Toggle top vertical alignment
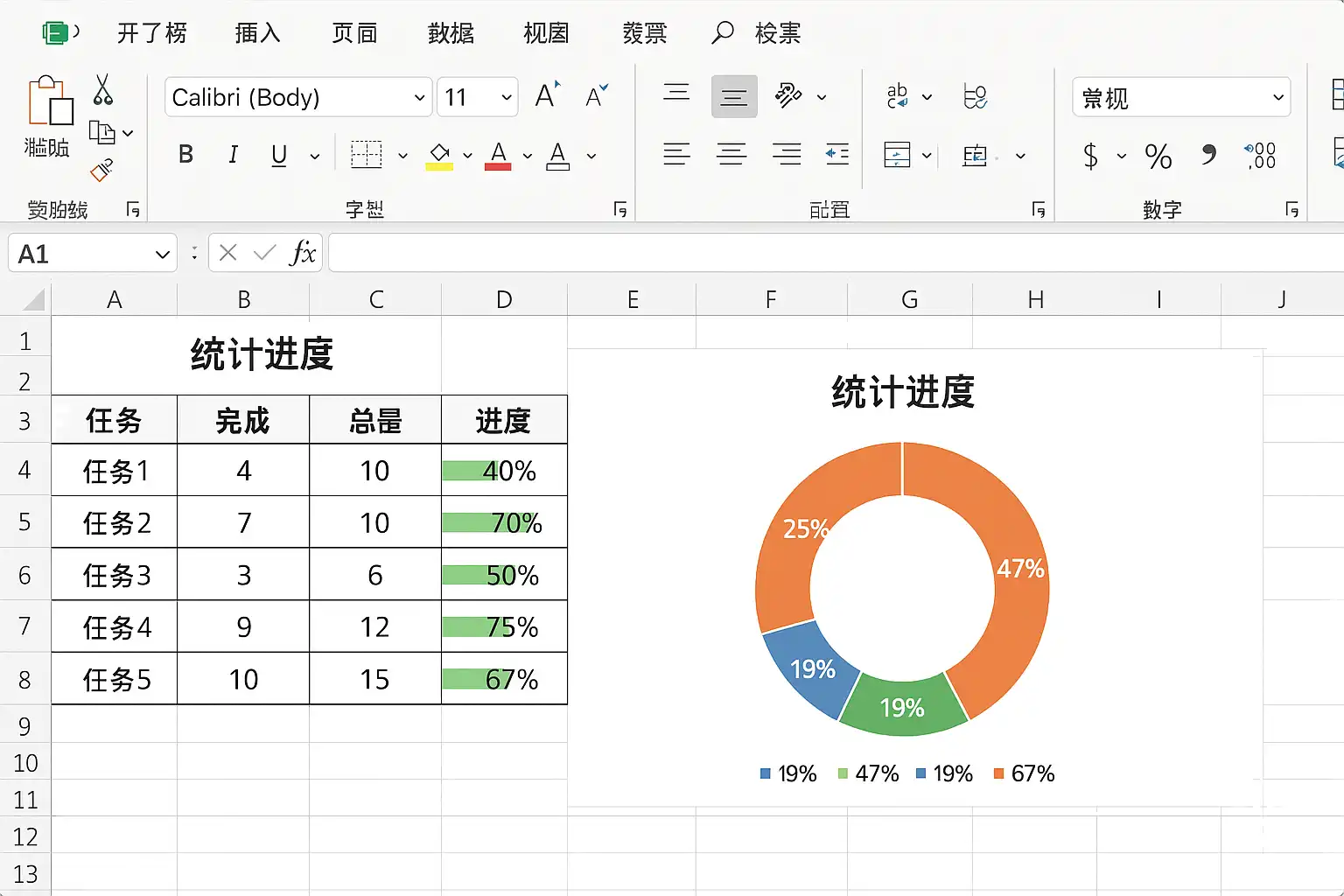Screen dimensions: 1344x896 (676, 94)
